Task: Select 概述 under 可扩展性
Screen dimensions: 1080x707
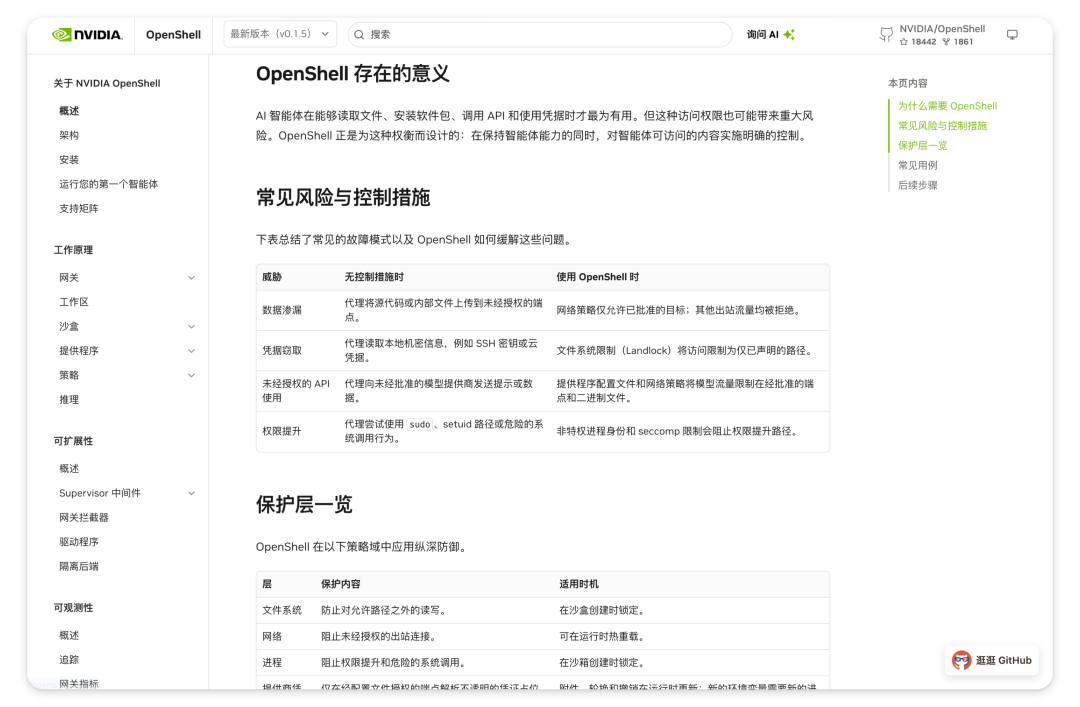Action: (69, 469)
